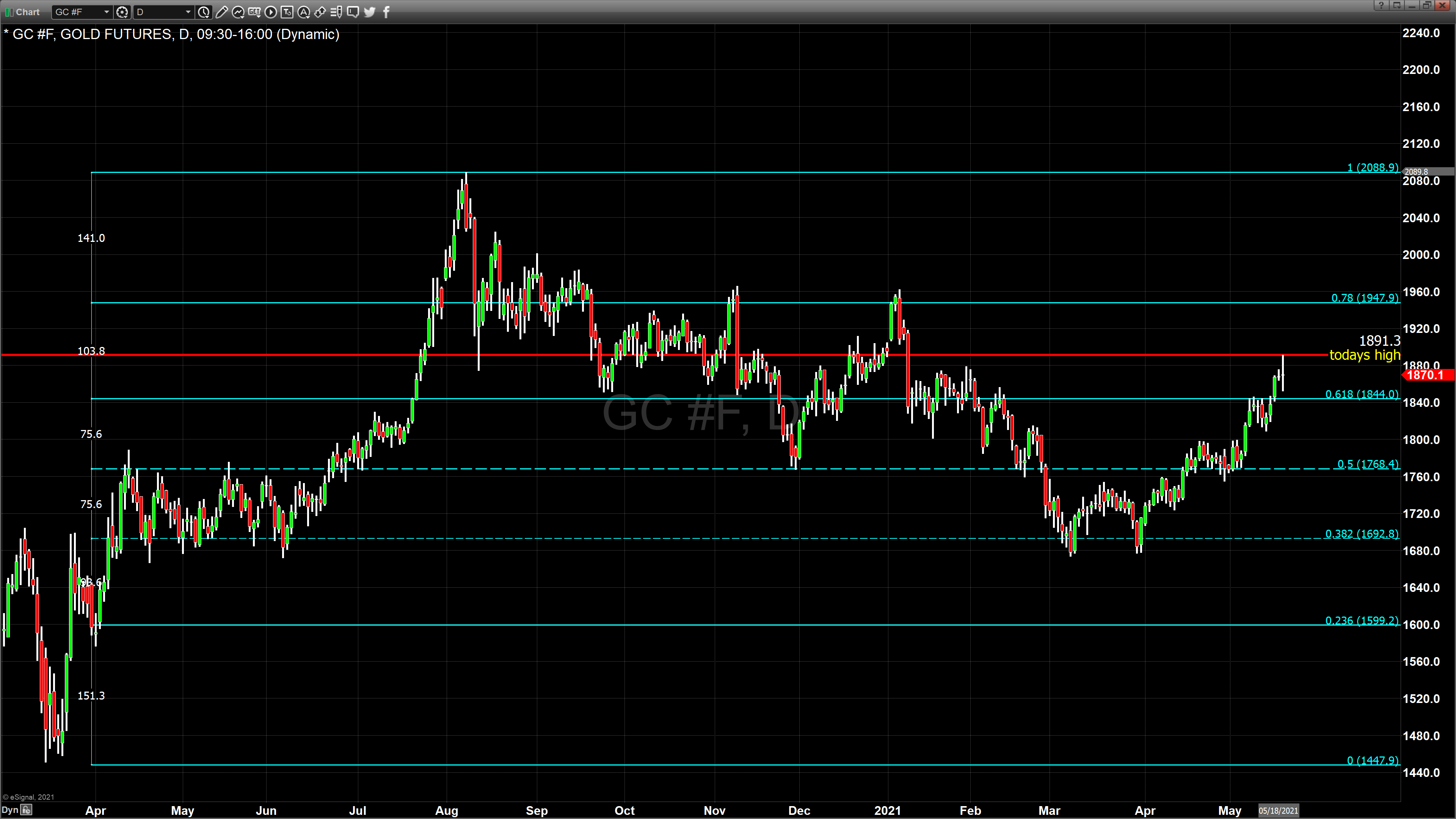Click the speech bubble comment icon
Viewport: 1456px width, 819px height.
pyautogui.click(x=353, y=12)
